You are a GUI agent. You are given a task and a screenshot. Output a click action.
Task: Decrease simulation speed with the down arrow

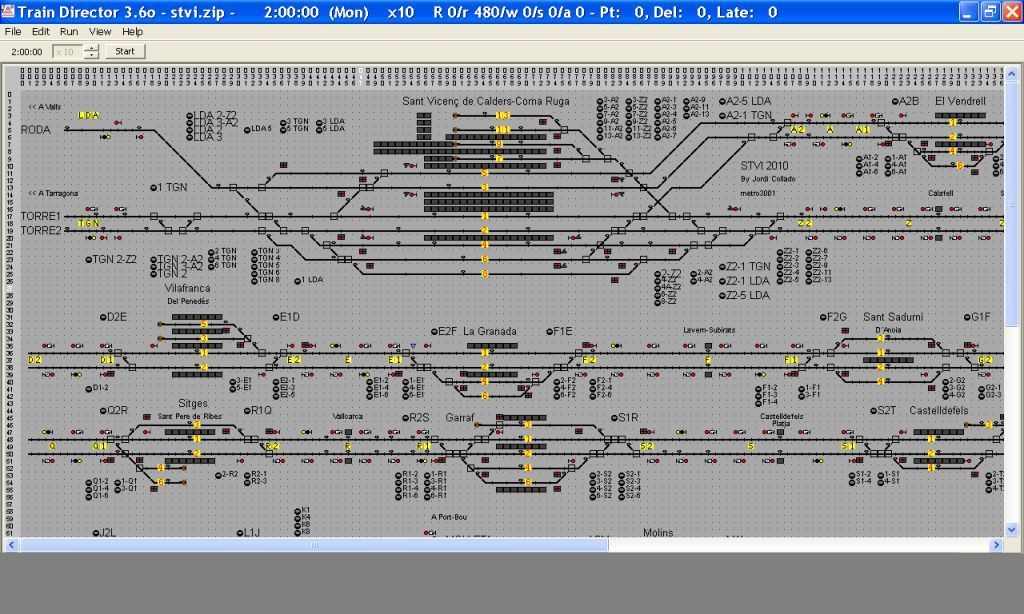(x=92, y=55)
